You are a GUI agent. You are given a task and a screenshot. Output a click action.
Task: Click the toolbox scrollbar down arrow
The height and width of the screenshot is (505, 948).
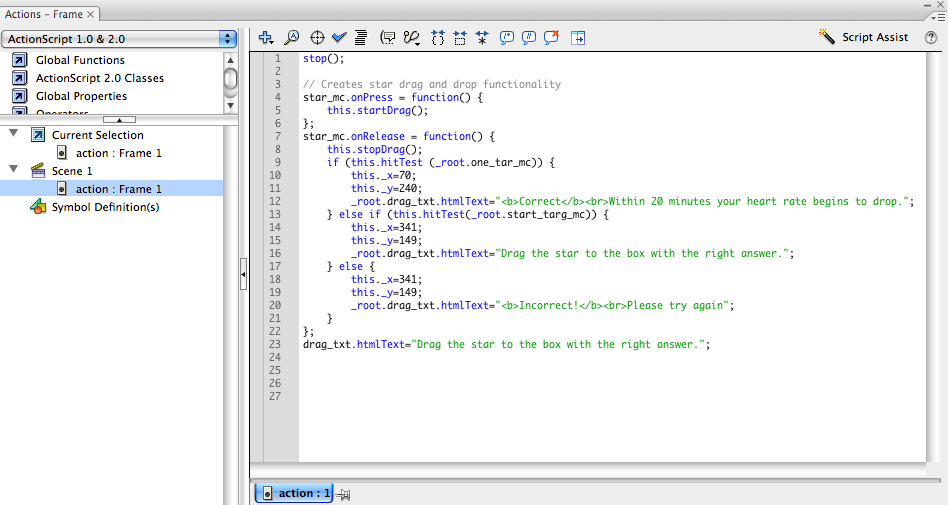(230, 106)
